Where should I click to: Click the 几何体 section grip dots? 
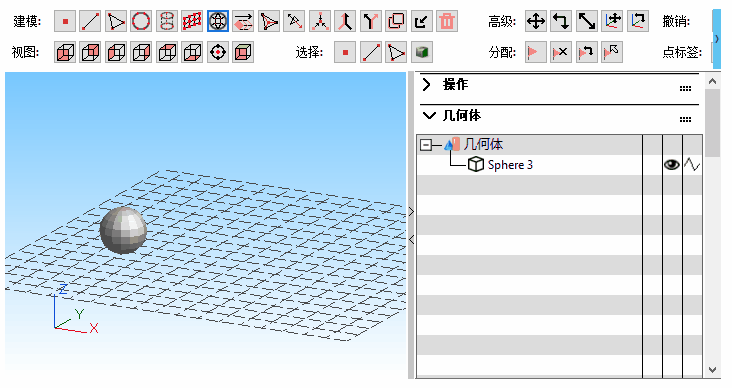point(685,120)
